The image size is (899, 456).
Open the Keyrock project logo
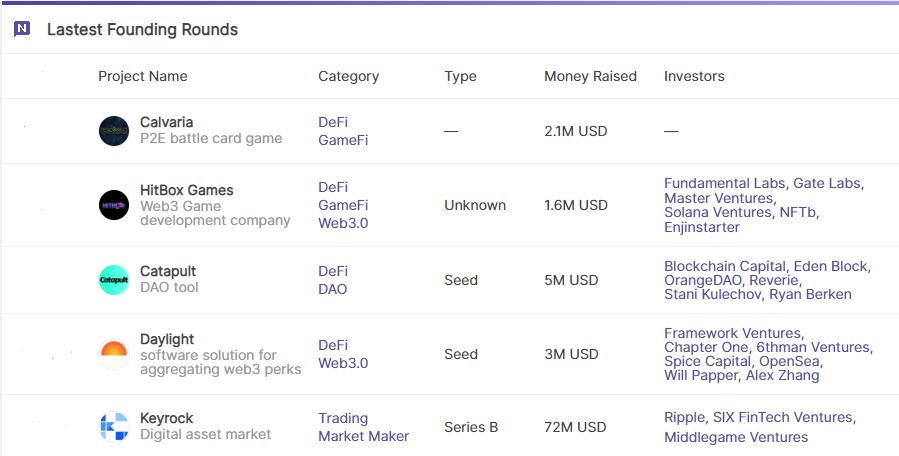[x=114, y=427]
